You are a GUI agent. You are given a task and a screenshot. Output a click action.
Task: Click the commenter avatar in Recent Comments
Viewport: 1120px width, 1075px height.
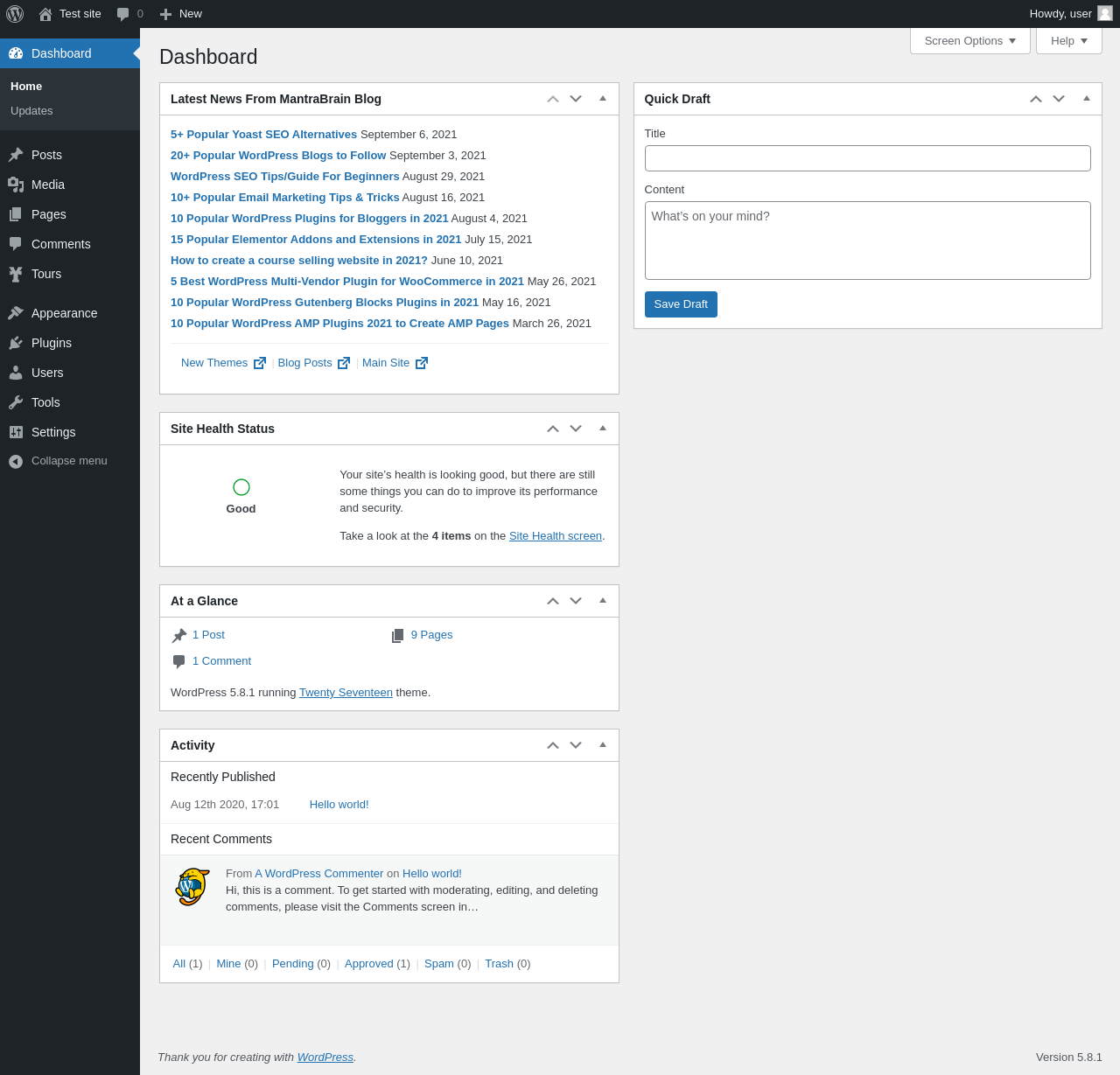(x=192, y=887)
